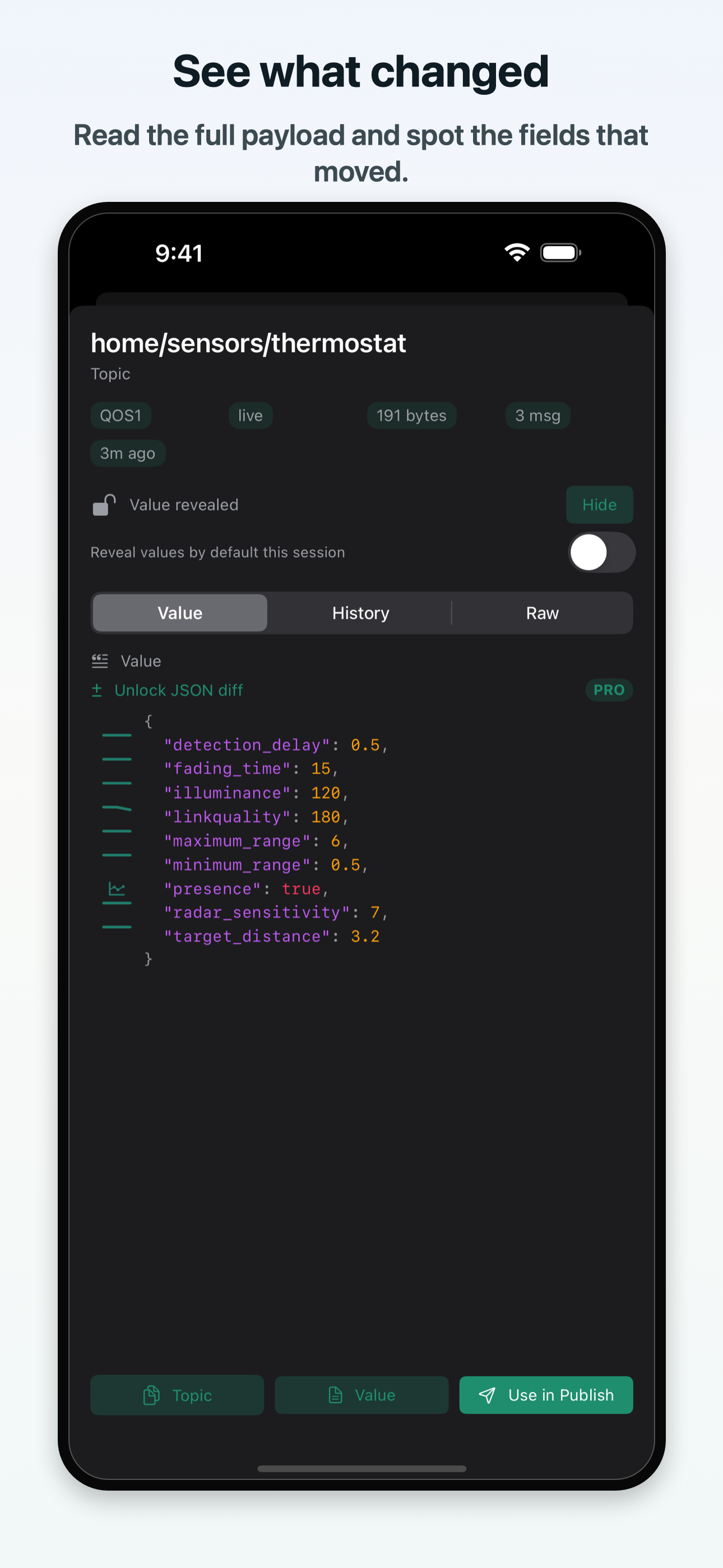Hide the revealed value
This screenshot has height=1568, width=723.
tap(600, 505)
